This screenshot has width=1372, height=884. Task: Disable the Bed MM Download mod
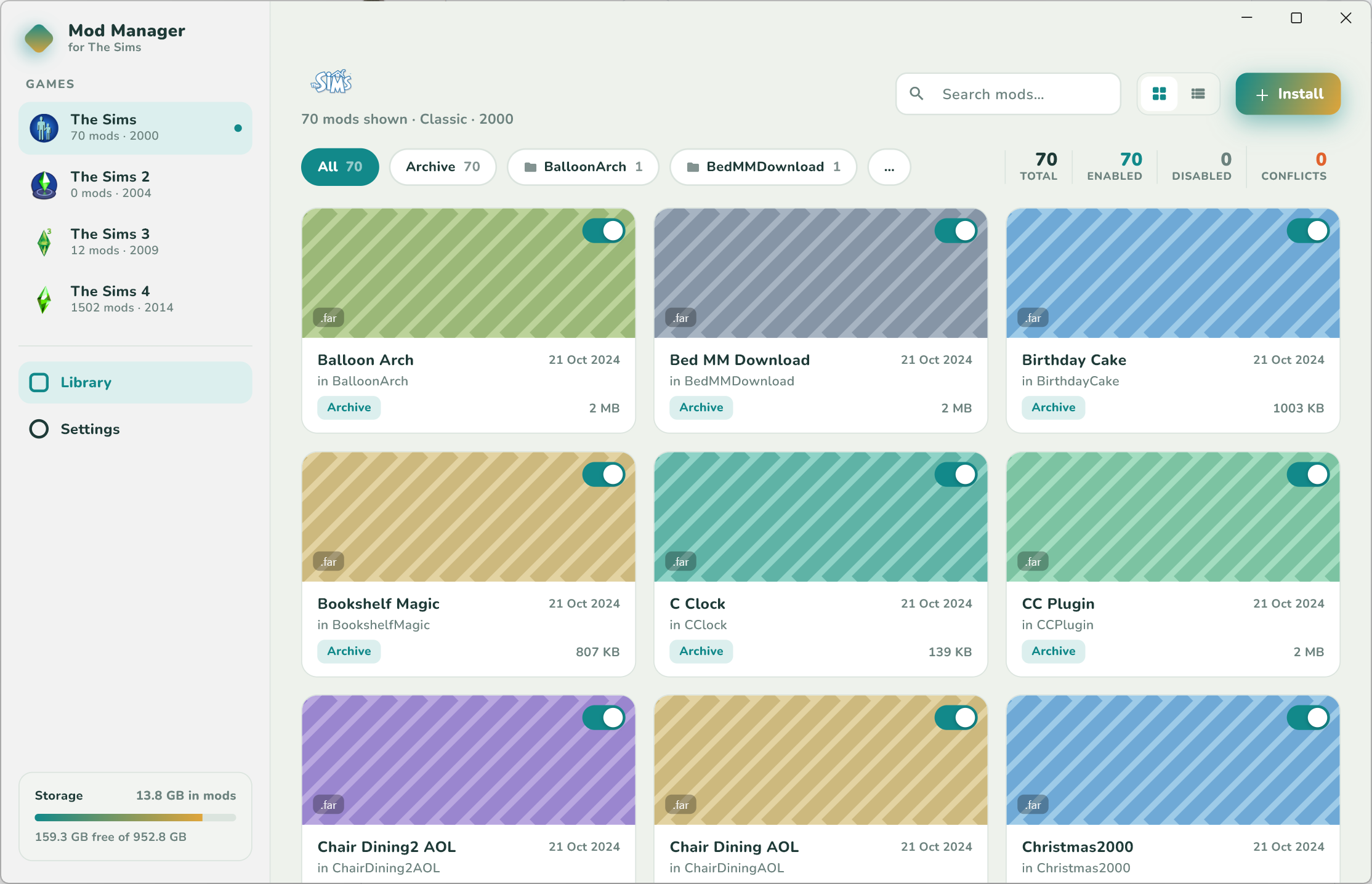point(956,231)
